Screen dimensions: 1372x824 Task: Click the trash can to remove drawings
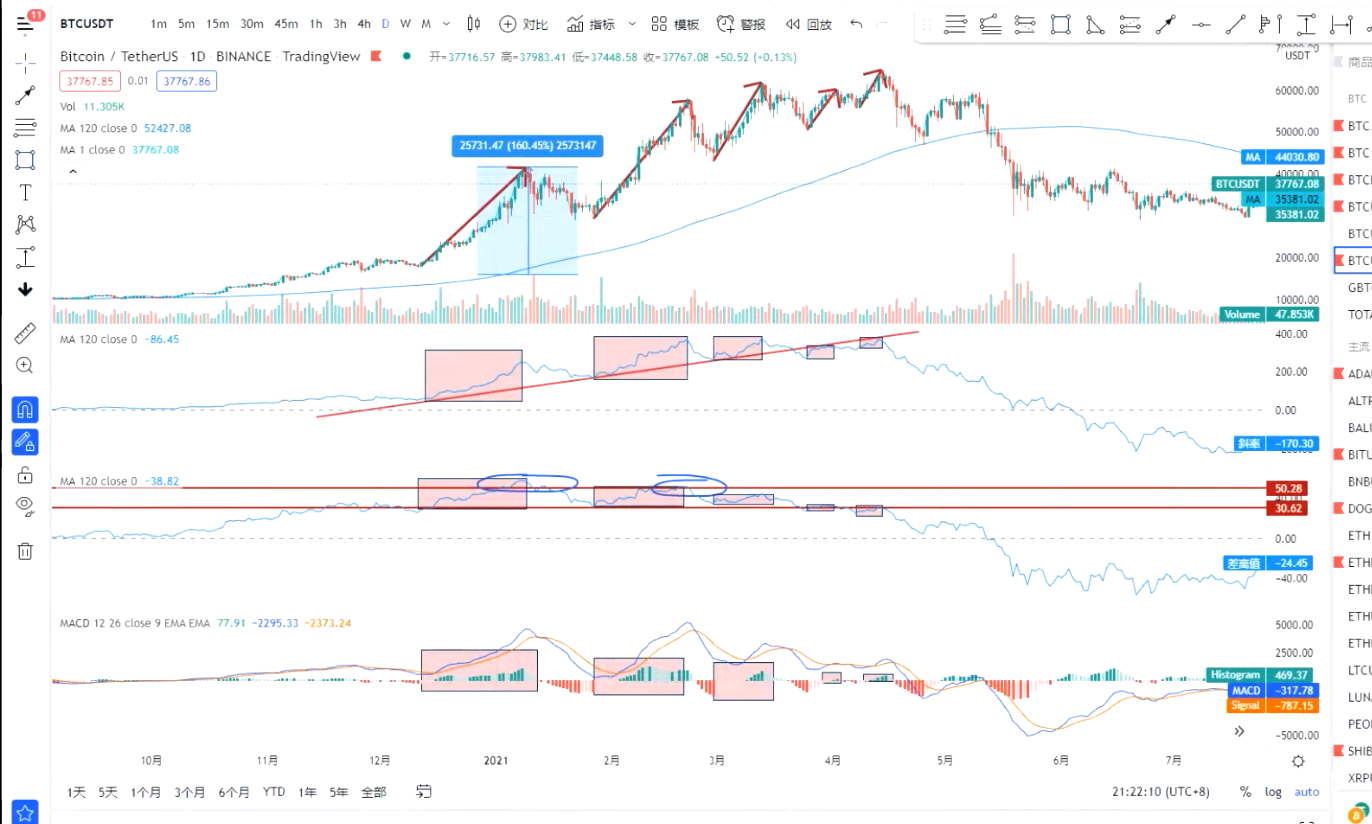pos(25,550)
